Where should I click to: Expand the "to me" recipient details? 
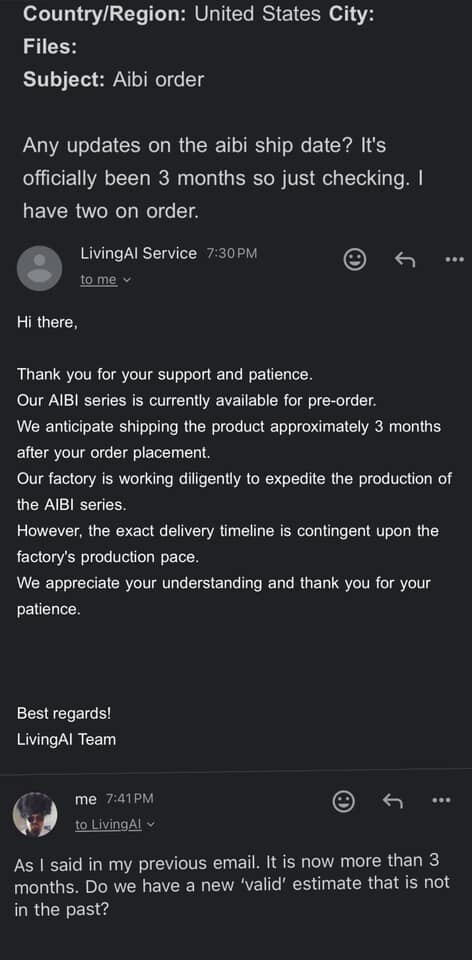(105, 279)
